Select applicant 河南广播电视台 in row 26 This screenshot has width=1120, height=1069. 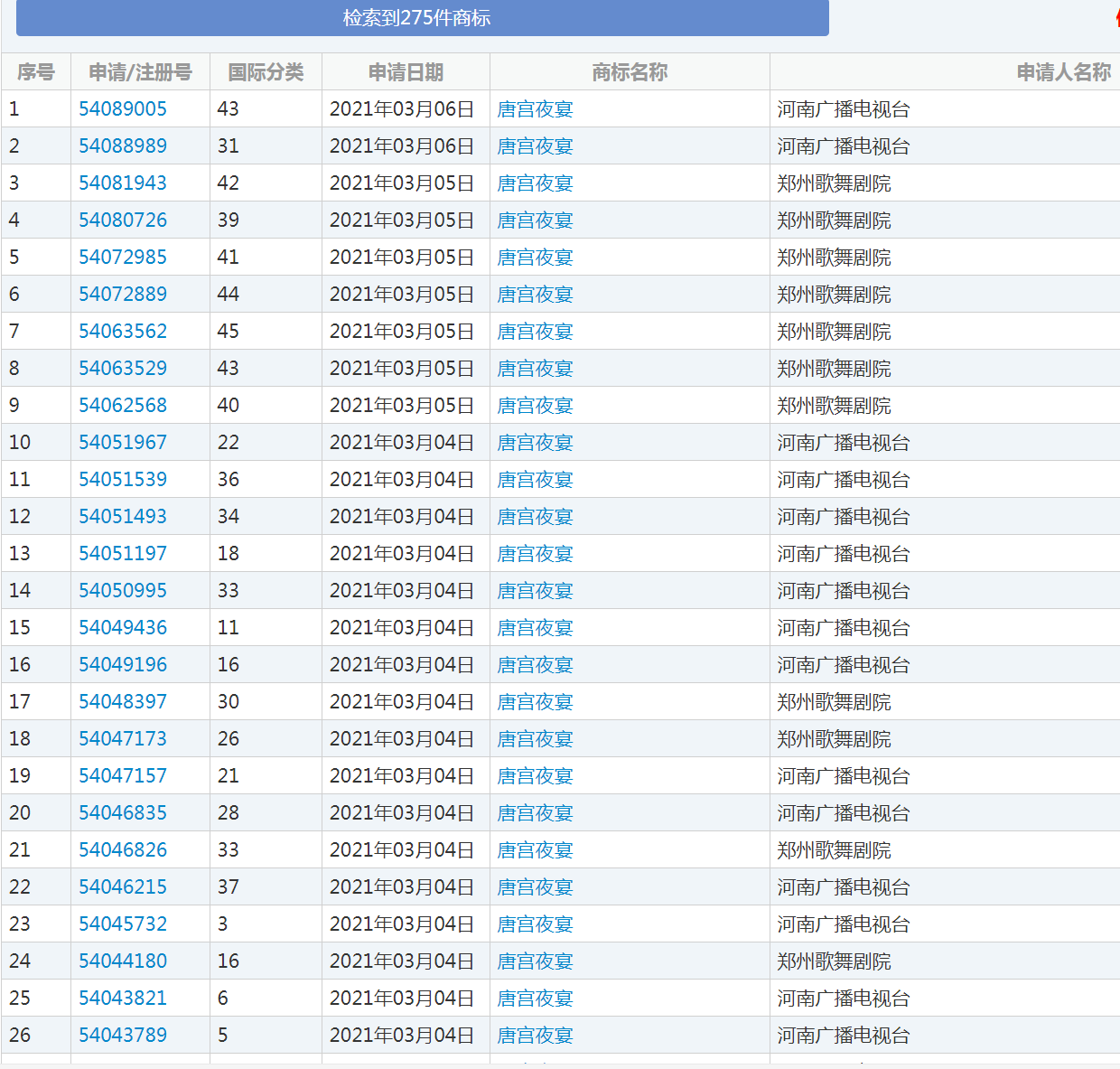[844, 1036]
